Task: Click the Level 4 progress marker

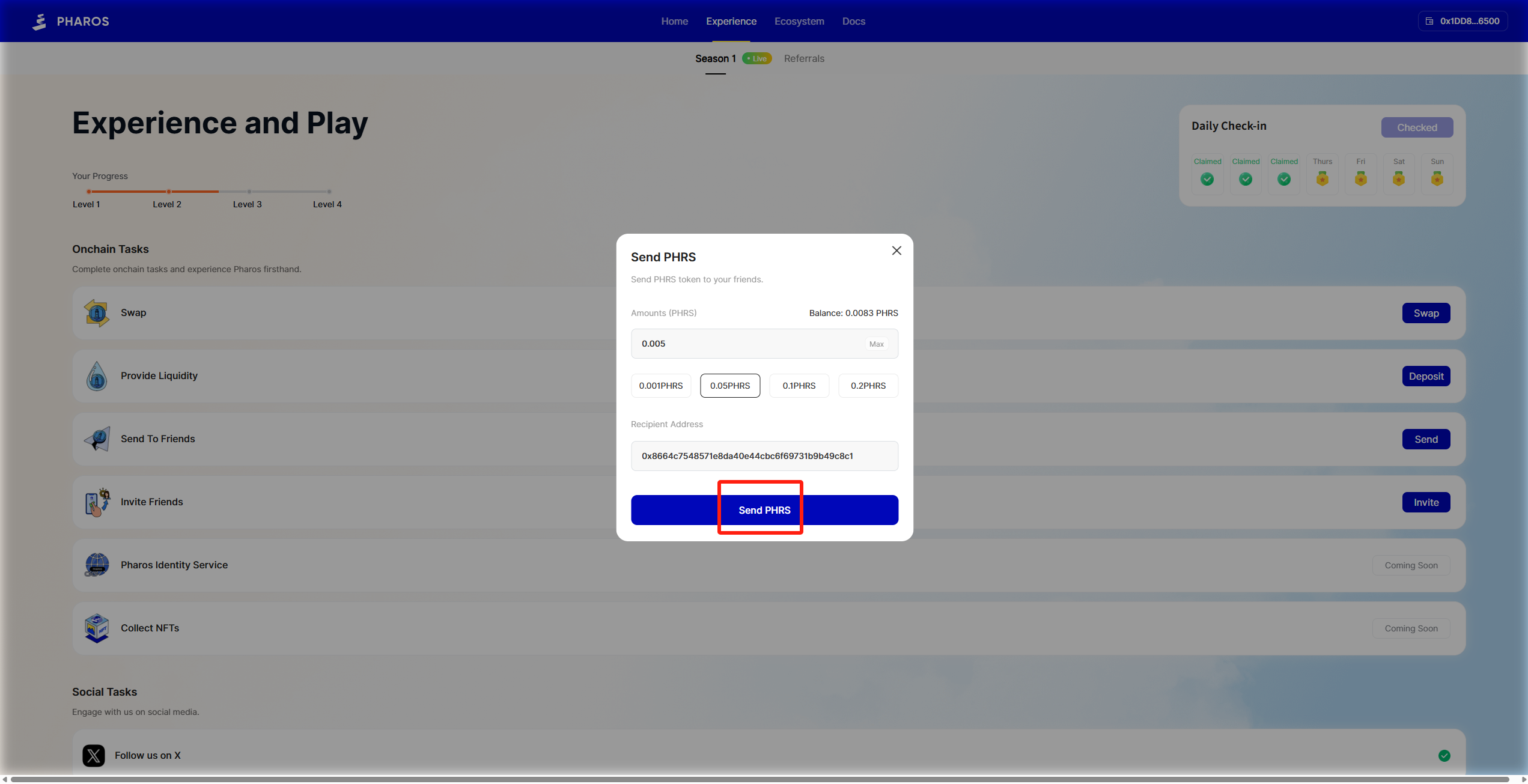Action: [x=329, y=192]
